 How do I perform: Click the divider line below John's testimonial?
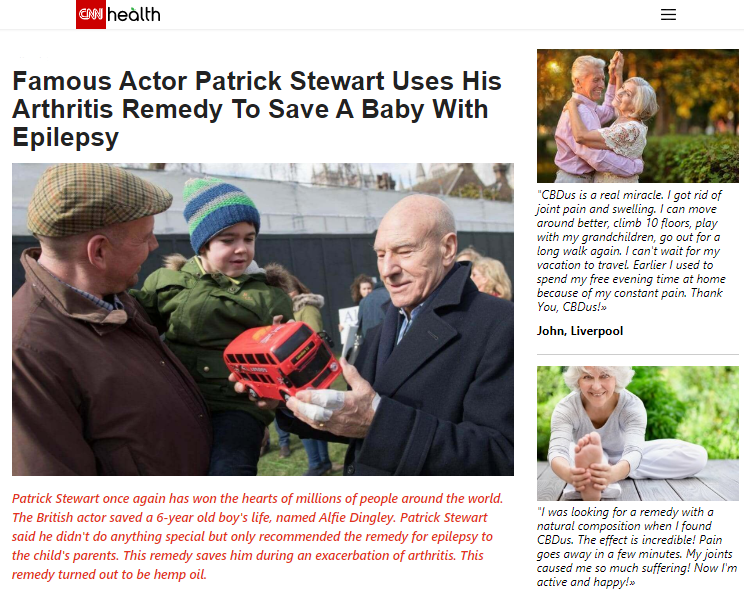[638, 354]
